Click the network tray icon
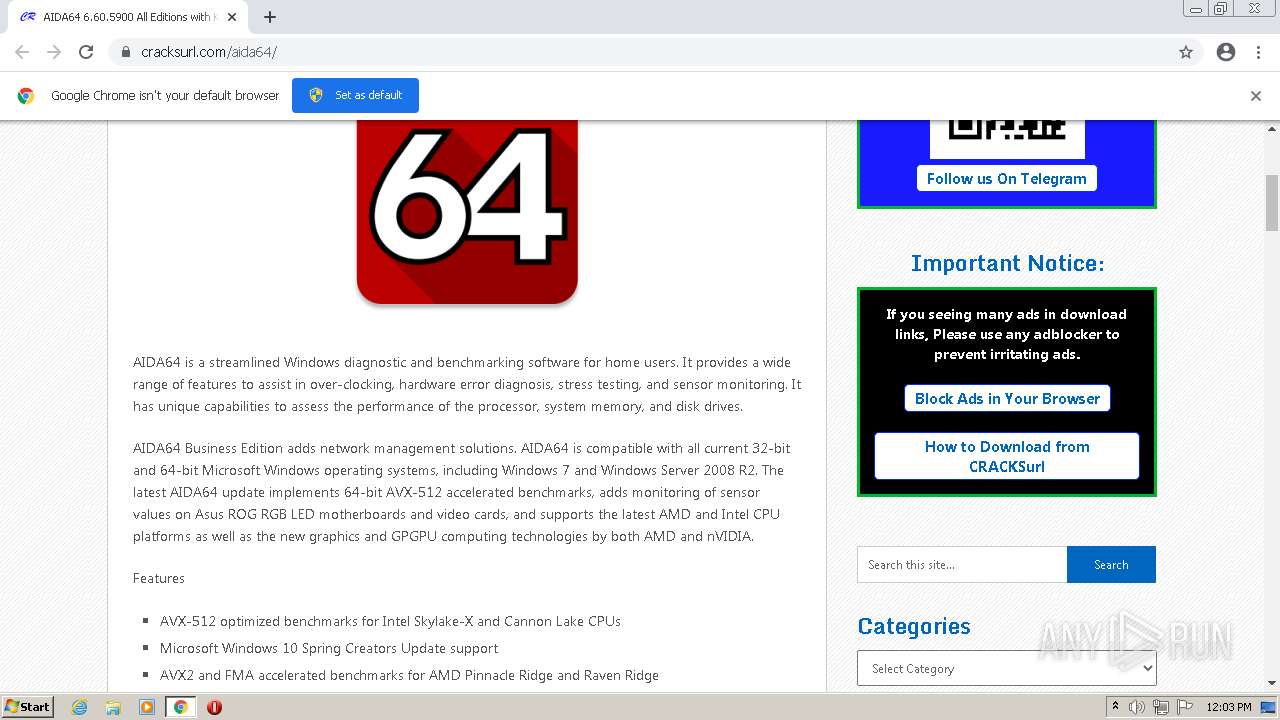The width and height of the screenshot is (1280, 720). [1161, 707]
